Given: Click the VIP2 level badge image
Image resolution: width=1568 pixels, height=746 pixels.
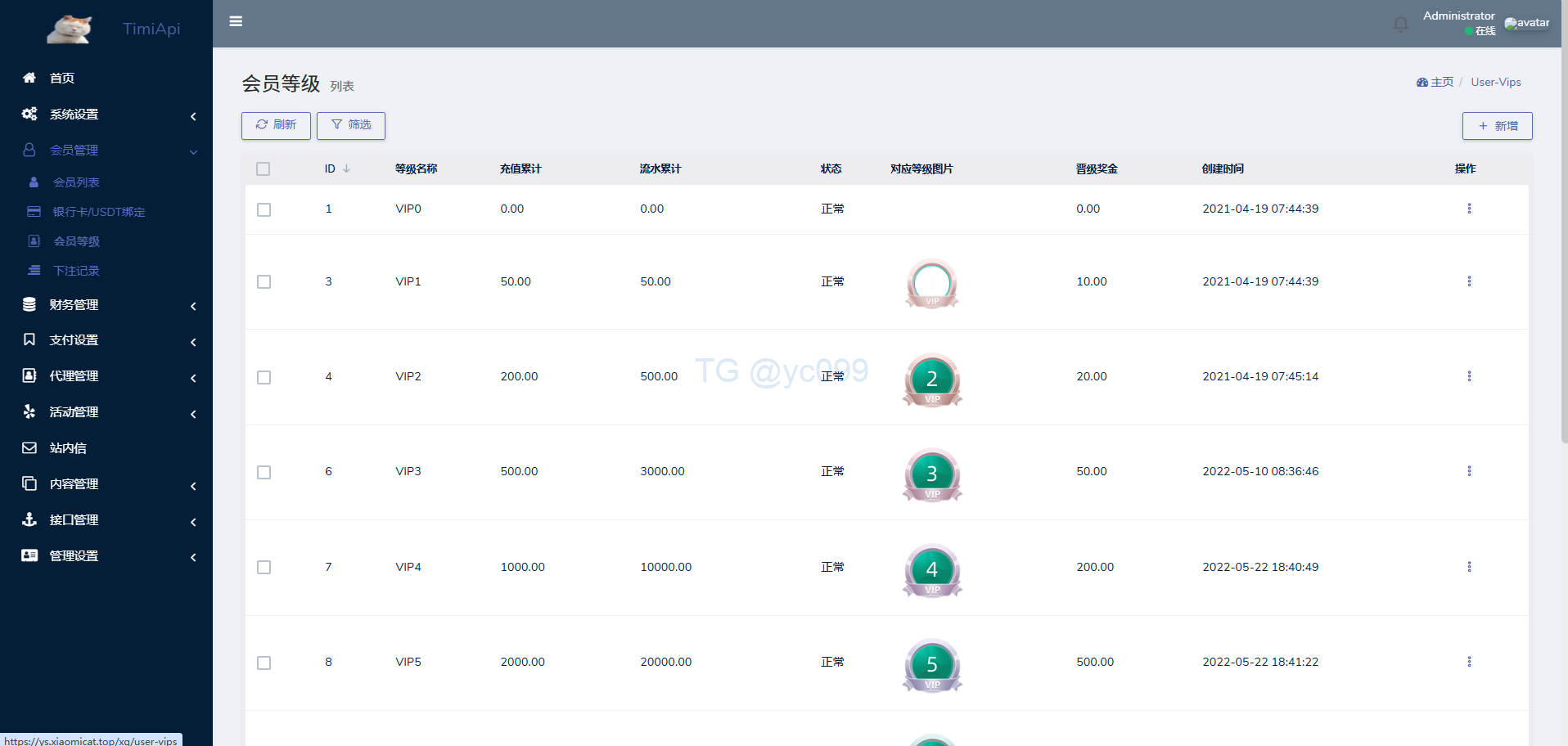Looking at the screenshot, I should 931,380.
